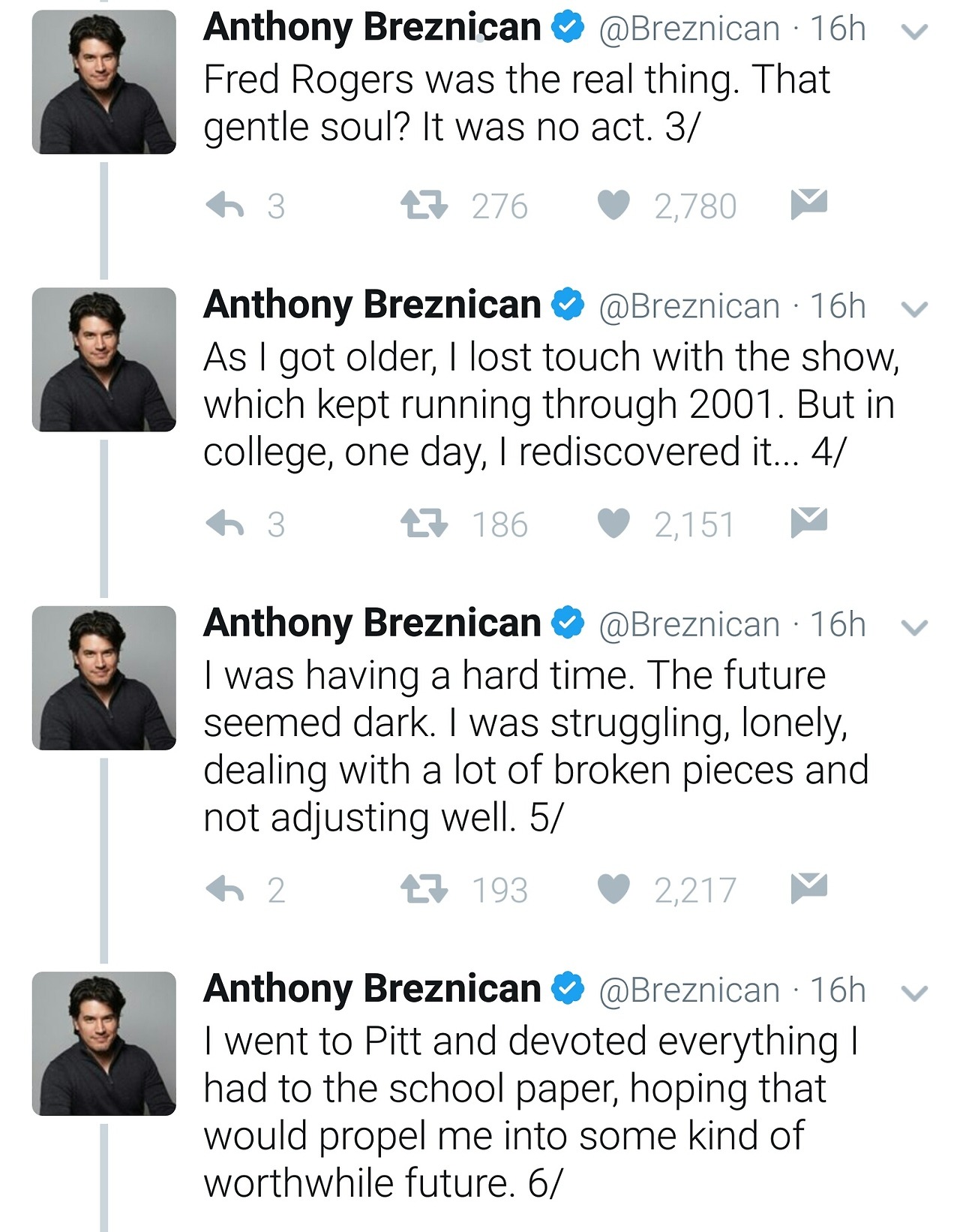Expand the chevron menu on the 6/ tweet

(x=914, y=993)
